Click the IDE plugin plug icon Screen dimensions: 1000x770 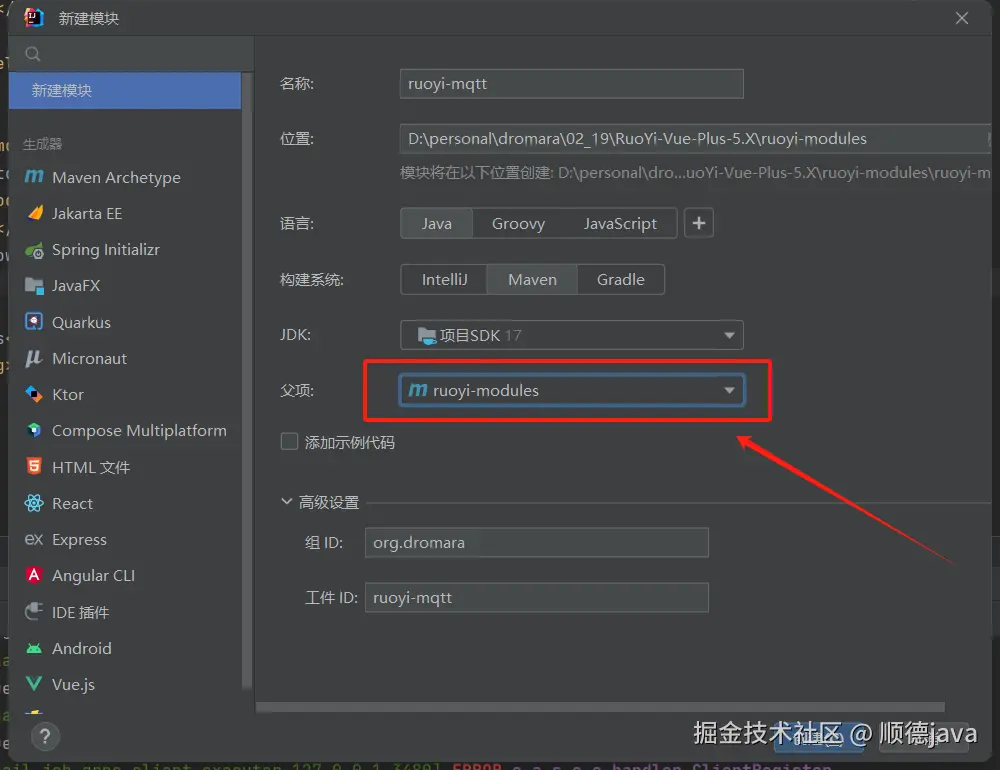pos(34,611)
